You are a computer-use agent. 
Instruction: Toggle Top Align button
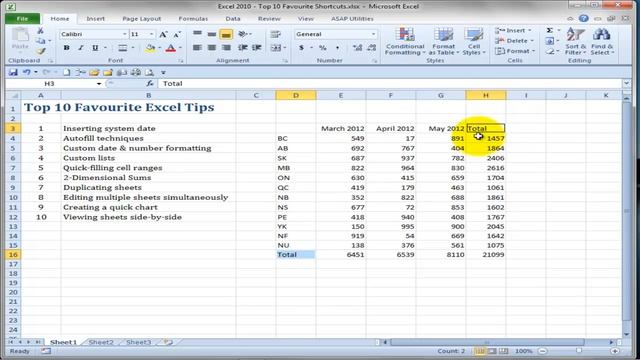click(198, 34)
